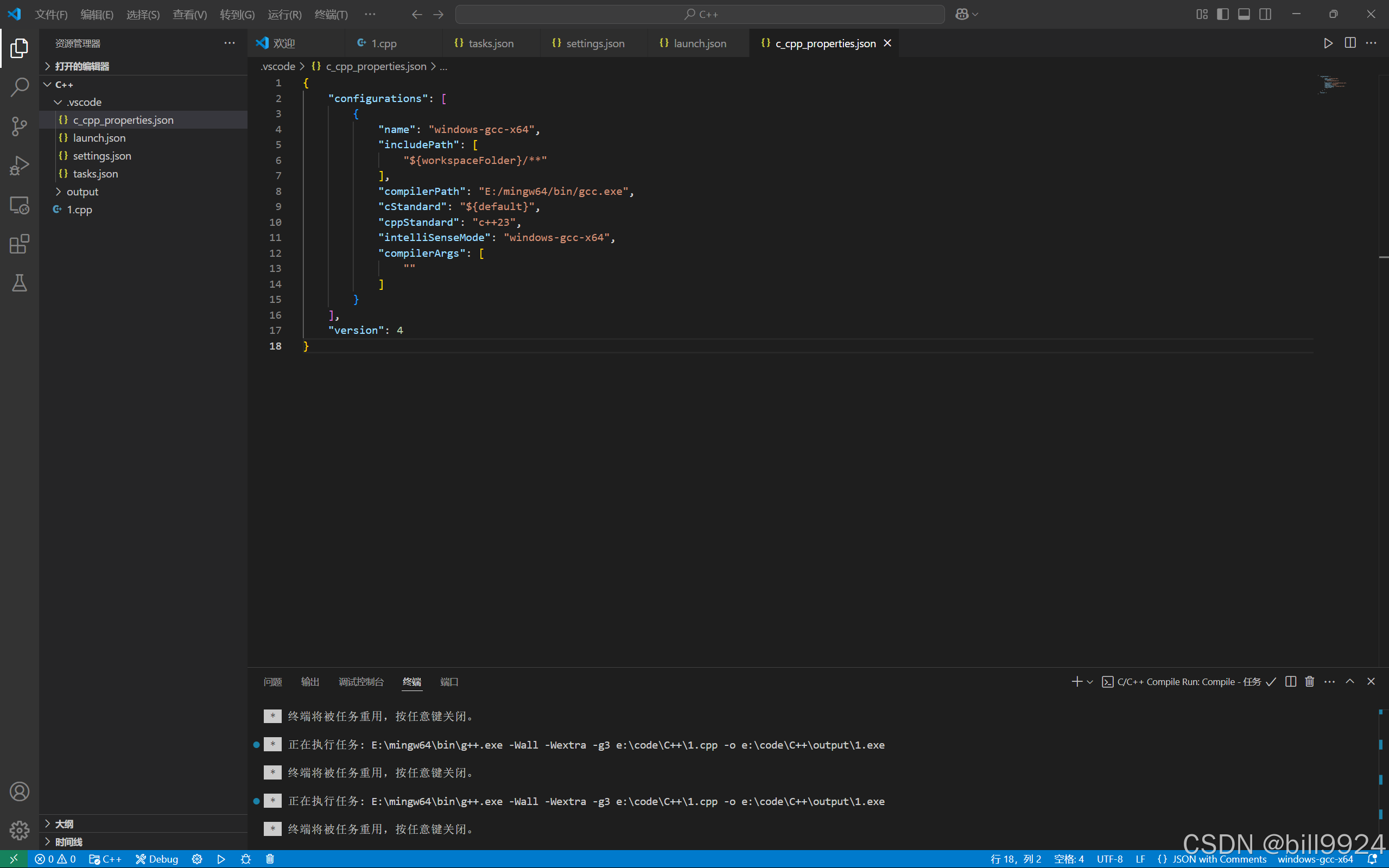Click the Copilot icon in title bar
1389x868 pixels.
(962, 14)
